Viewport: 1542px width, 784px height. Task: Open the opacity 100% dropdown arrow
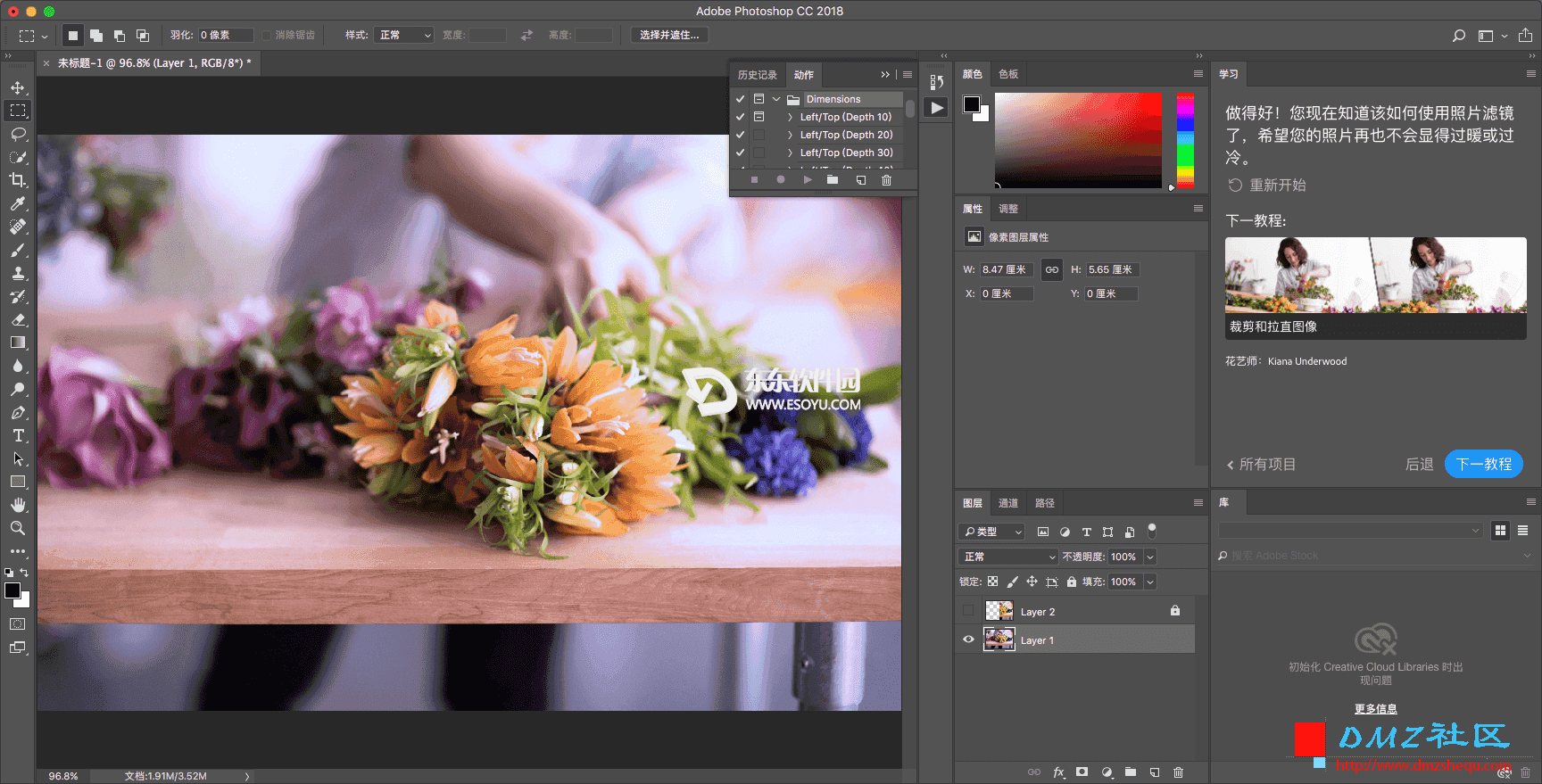click(1150, 557)
